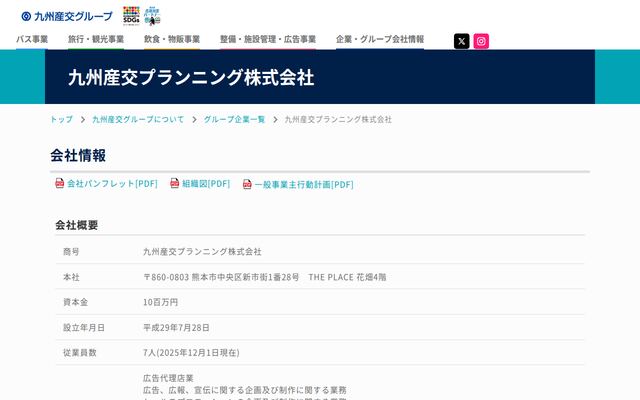Click the 従業員数 row label
The width and height of the screenshot is (640, 400).
coord(80,353)
